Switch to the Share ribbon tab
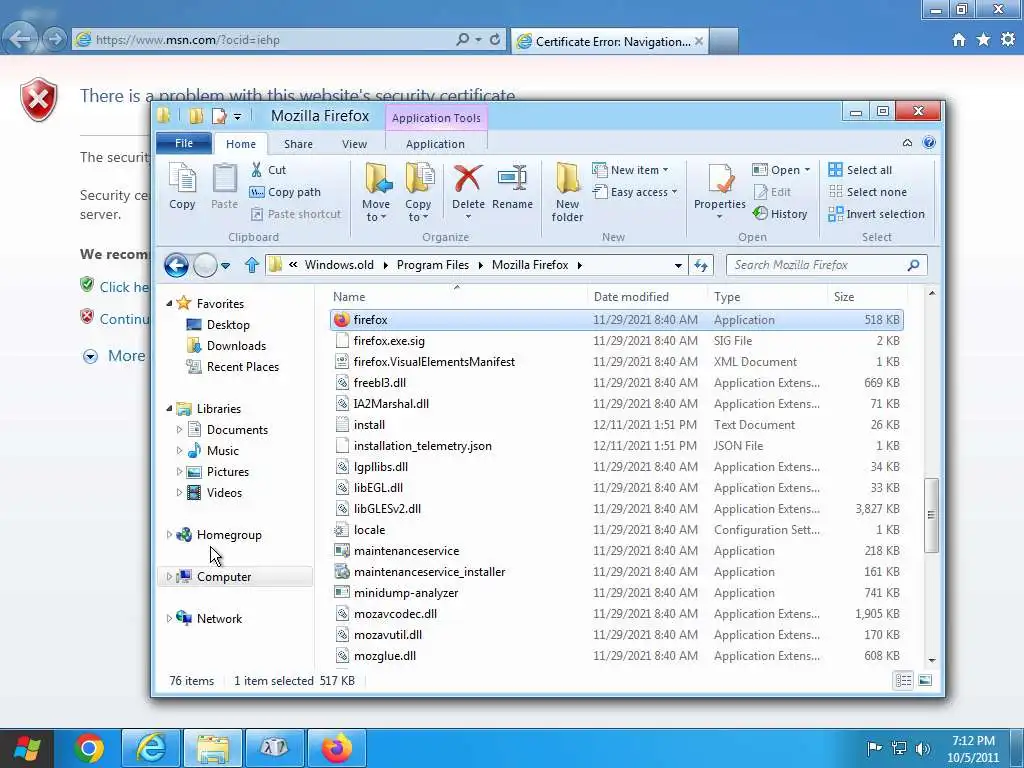 click(x=298, y=144)
